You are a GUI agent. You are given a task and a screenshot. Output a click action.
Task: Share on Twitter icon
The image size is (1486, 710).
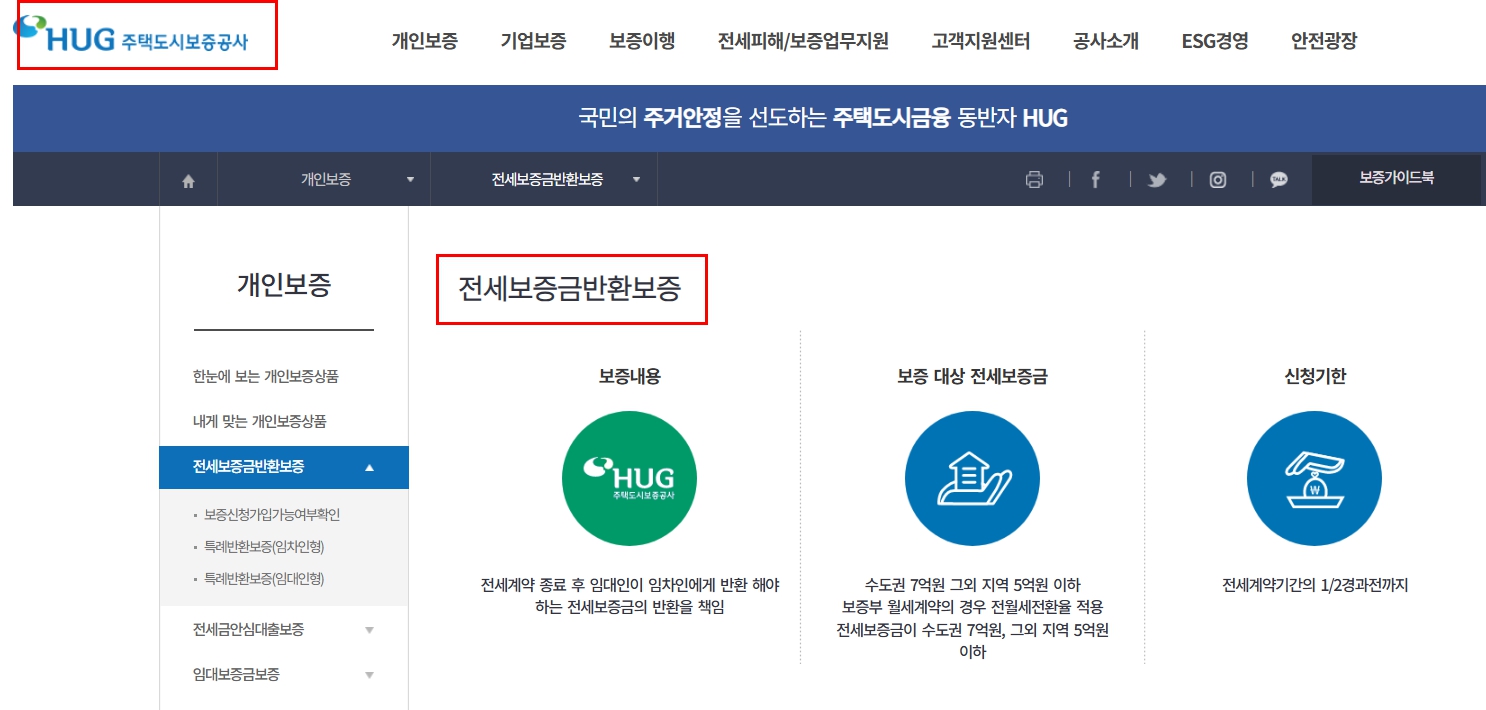pos(1157,181)
